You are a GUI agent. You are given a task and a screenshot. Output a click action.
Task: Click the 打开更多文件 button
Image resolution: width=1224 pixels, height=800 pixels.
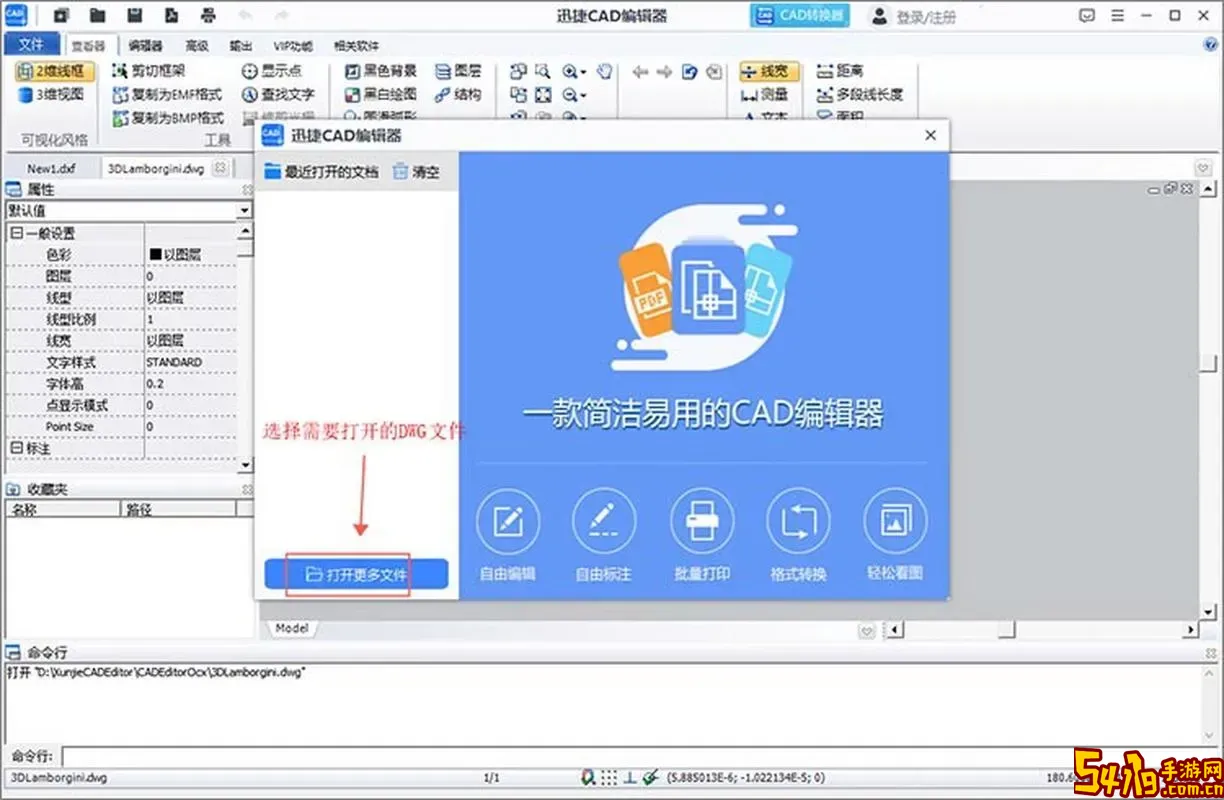click(356, 574)
